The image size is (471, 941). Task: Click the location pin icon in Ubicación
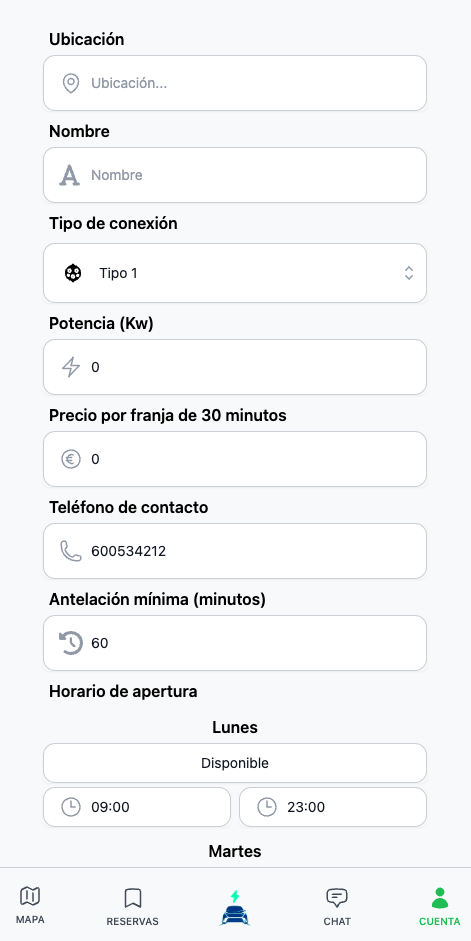[x=71, y=83]
